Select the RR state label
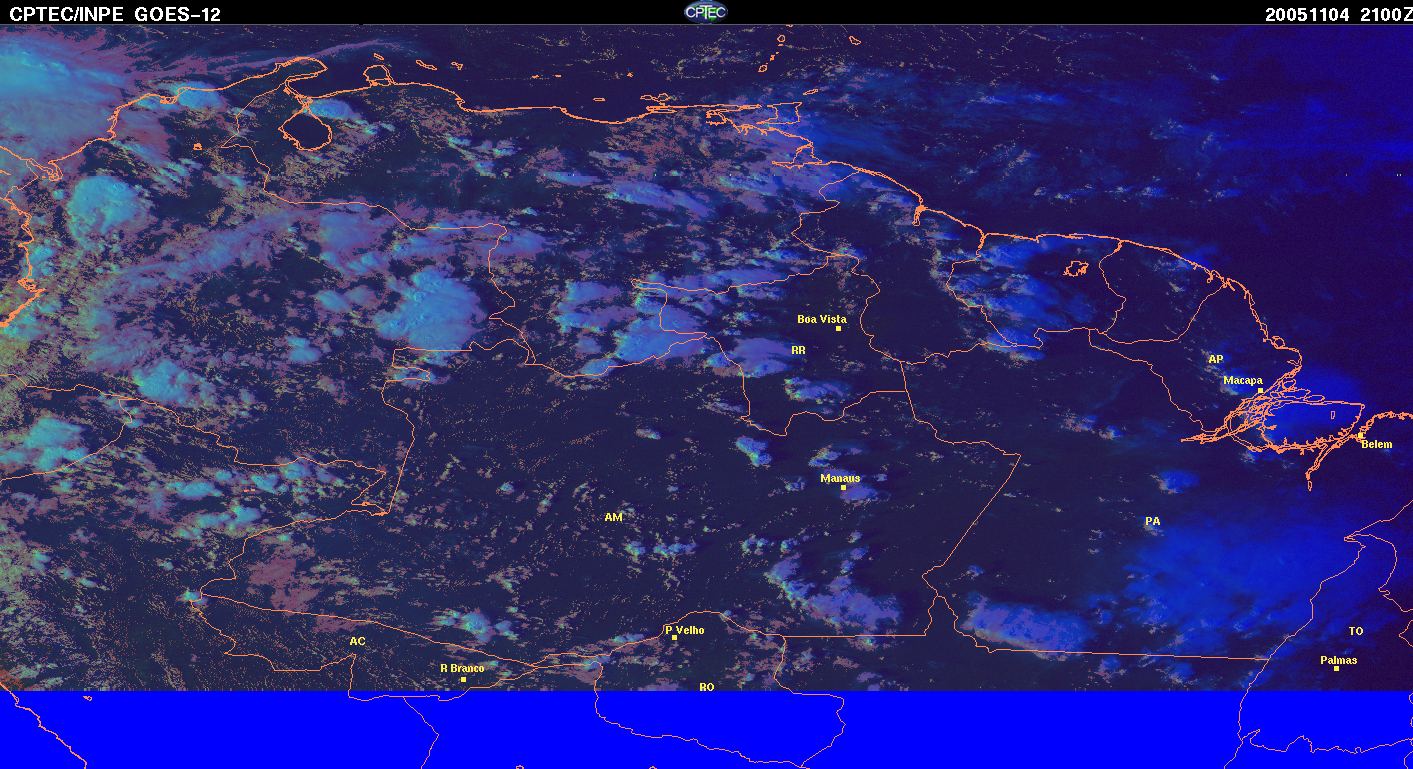 coord(798,350)
